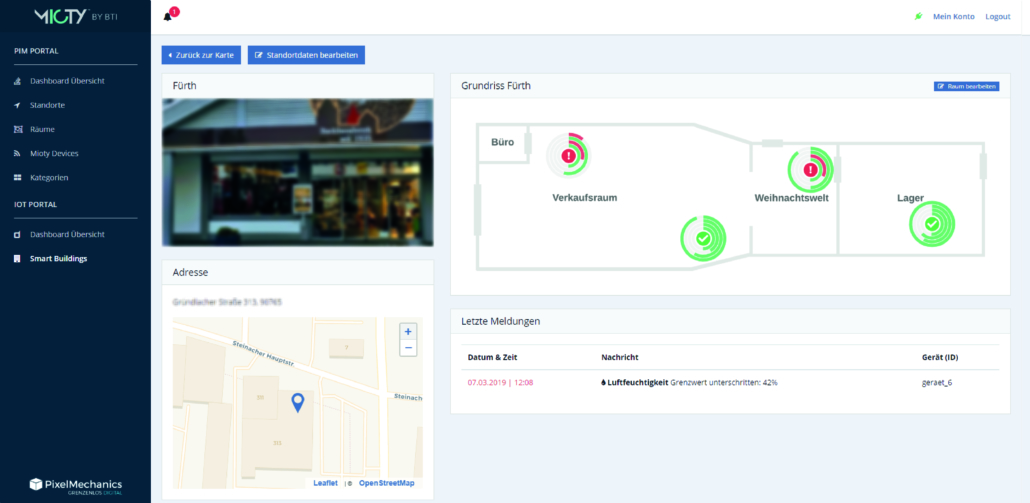
Task: Click the Lager green check sensor icon
Action: [x=931, y=225]
